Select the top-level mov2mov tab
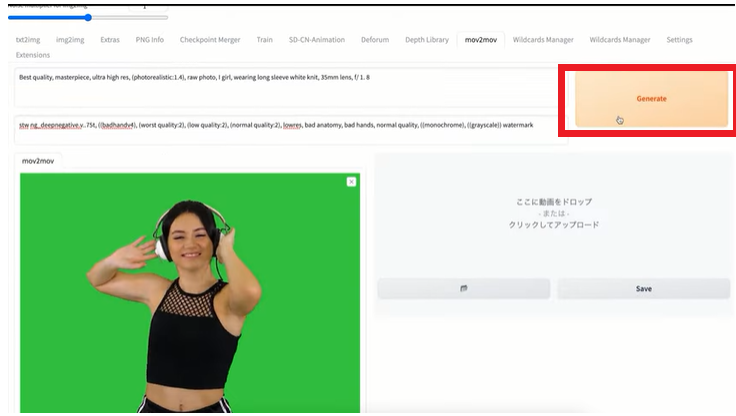The image size is (736, 416). pos(481,40)
